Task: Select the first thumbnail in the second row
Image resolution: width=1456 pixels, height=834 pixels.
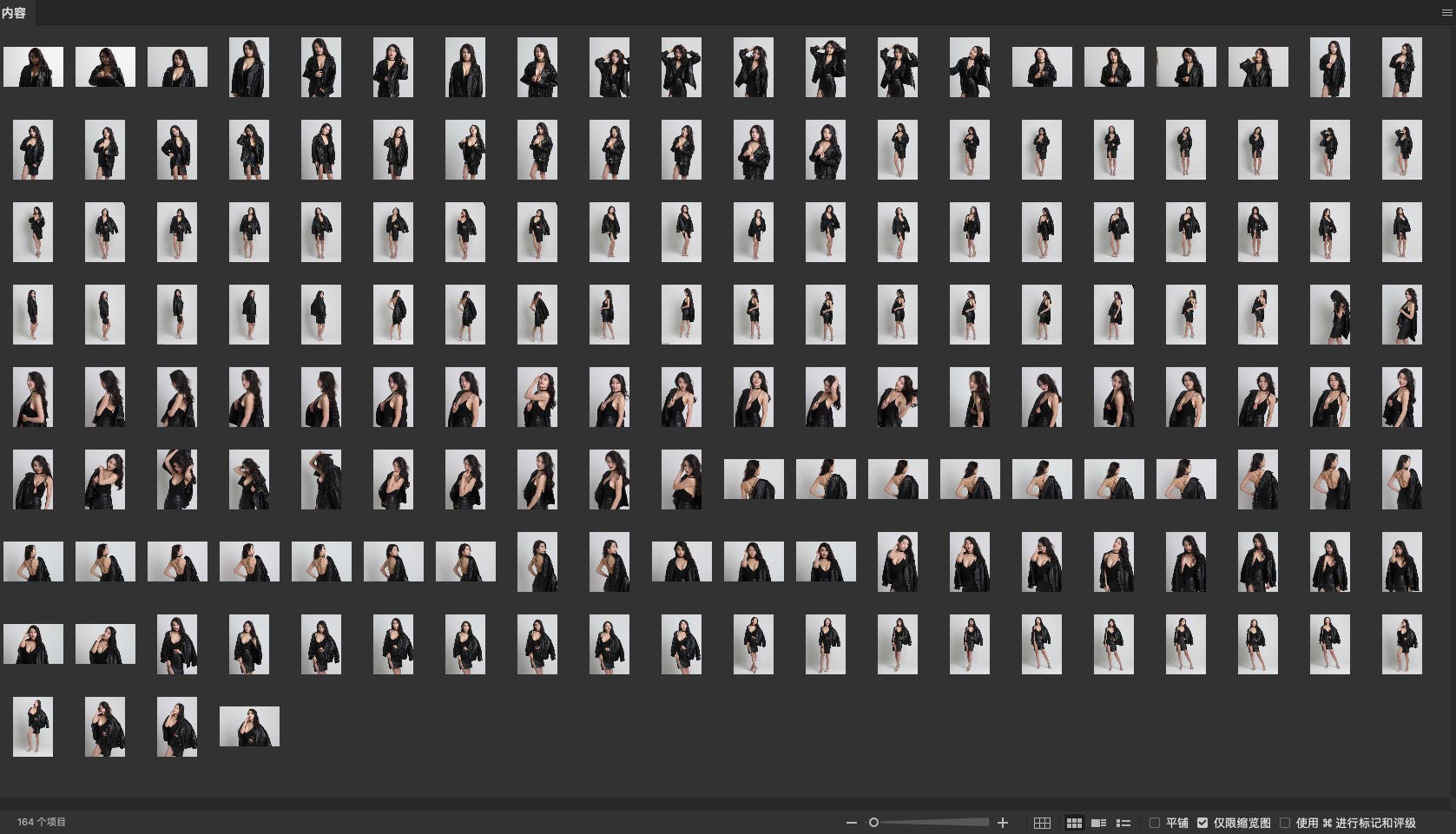Action: (33, 149)
